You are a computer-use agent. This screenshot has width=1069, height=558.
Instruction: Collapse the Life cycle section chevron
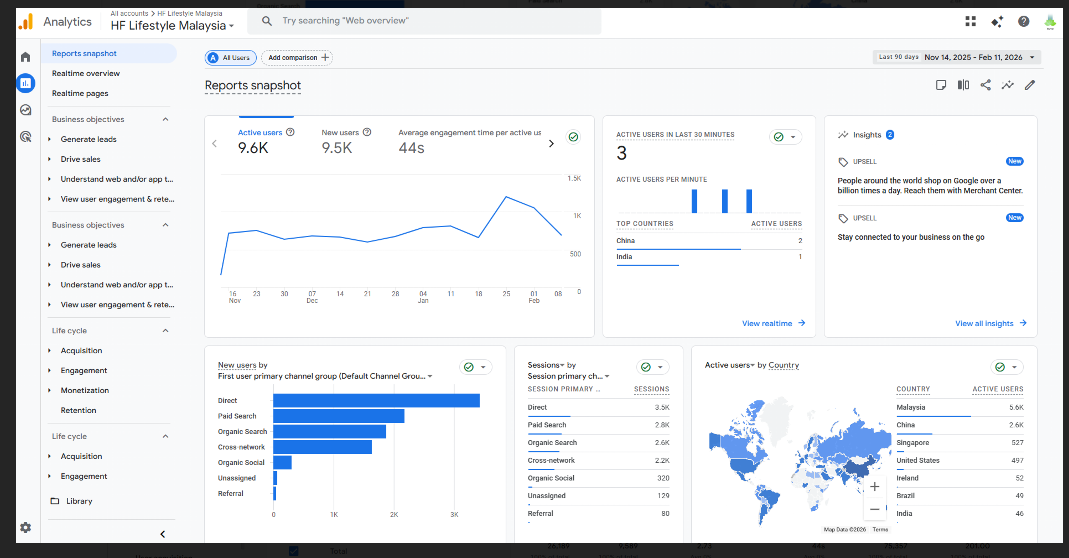point(165,331)
